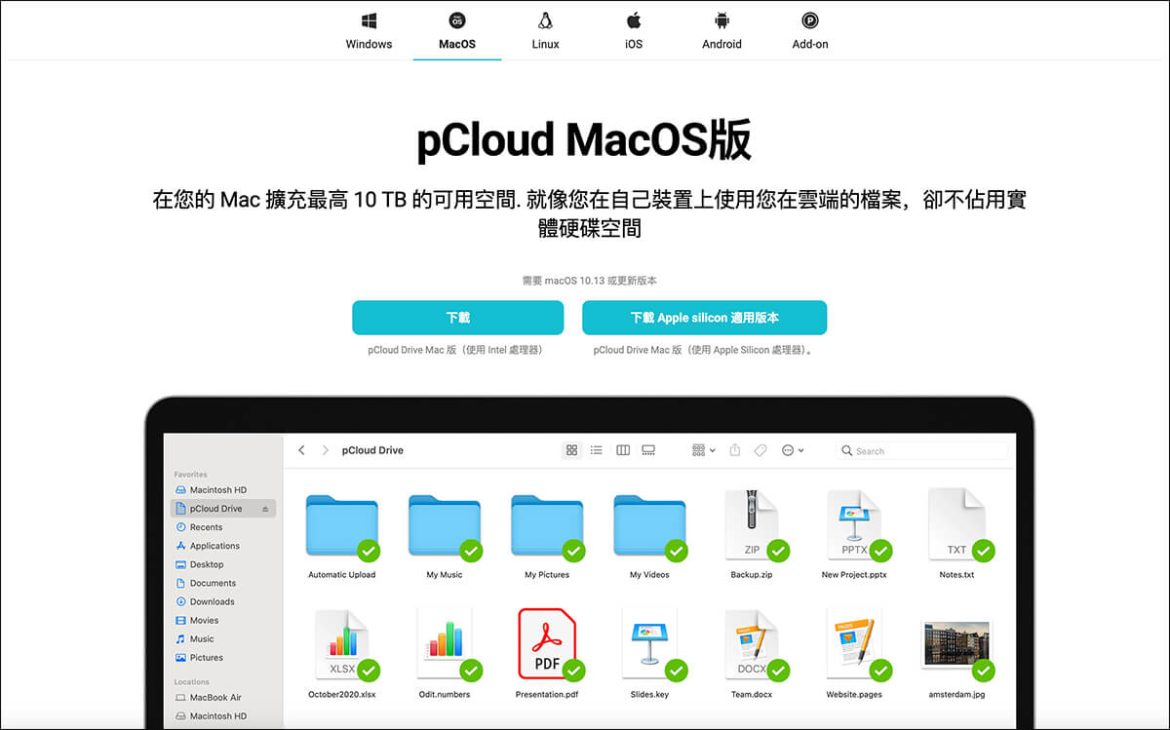Viewport: 1170px width, 730px height.
Task: Toggle gallery view in the Finder toolbar
Action: (649, 450)
